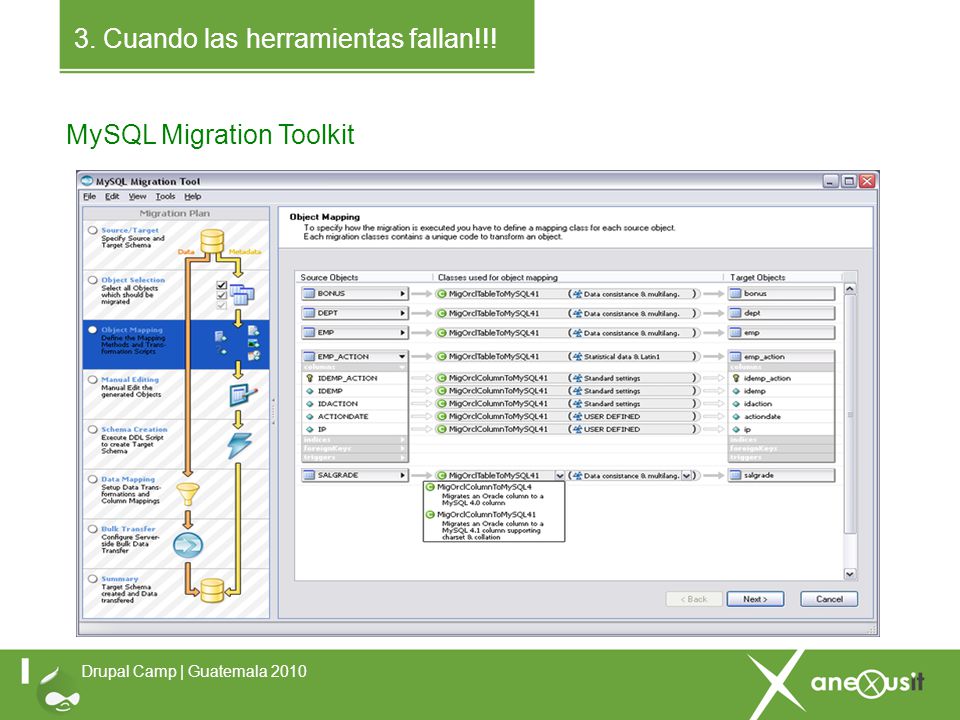Click the target database cylinder icon
960x720 pixels.
point(212,590)
